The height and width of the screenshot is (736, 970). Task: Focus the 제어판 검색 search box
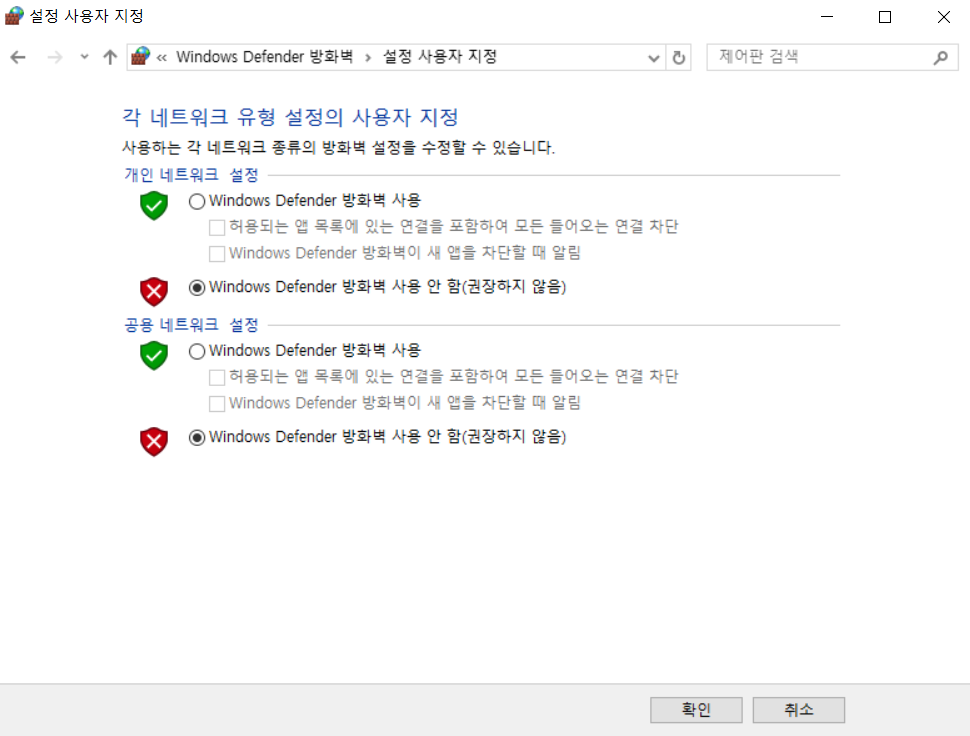pyautogui.click(x=832, y=58)
